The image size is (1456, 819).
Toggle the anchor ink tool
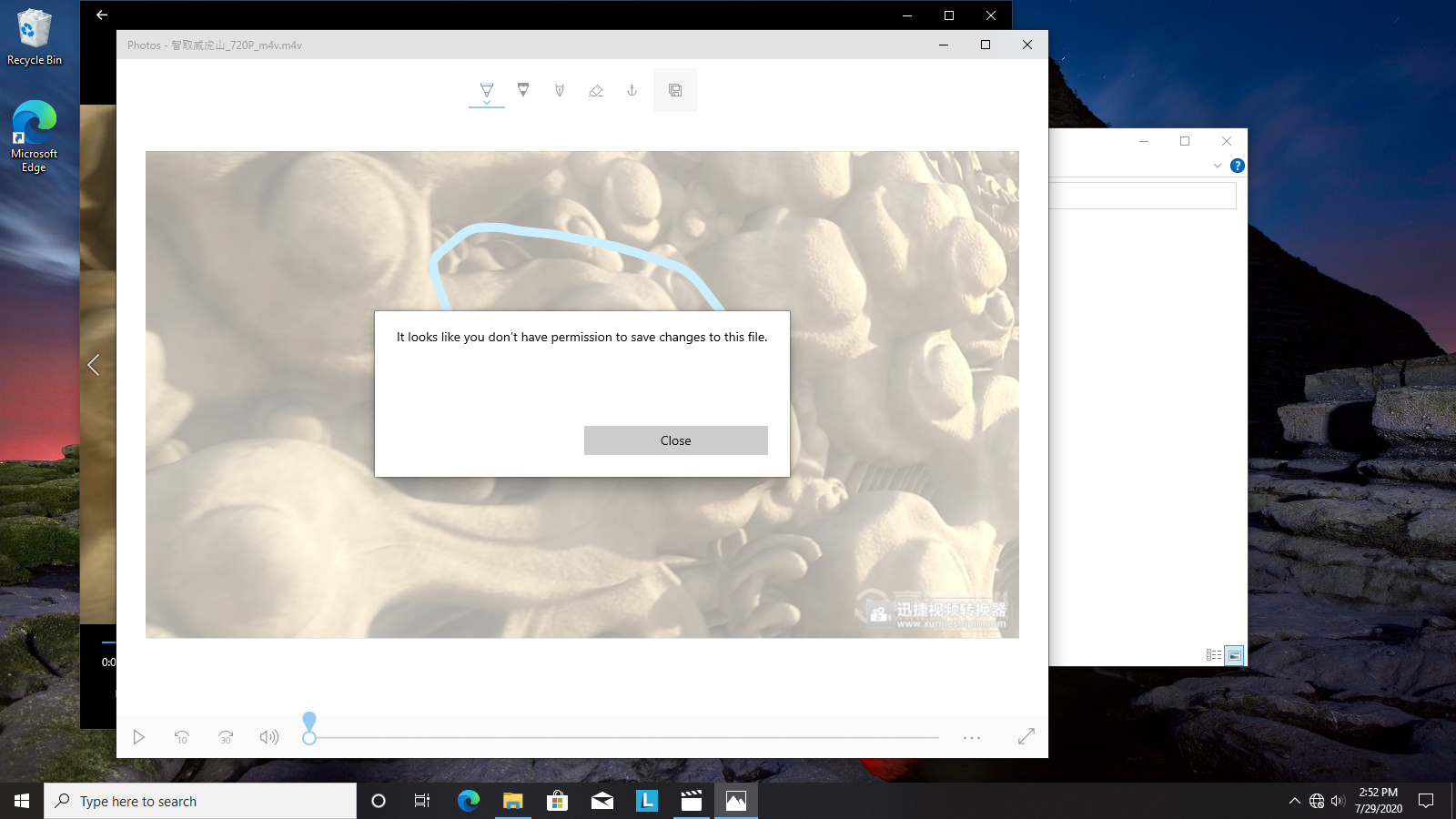tap(632, 90)
